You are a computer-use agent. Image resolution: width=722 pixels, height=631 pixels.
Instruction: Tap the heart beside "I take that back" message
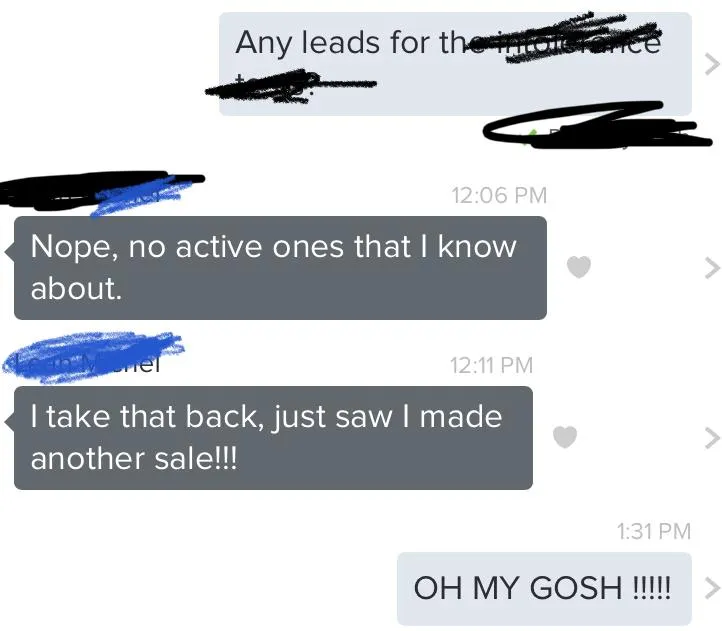(565, 437)
